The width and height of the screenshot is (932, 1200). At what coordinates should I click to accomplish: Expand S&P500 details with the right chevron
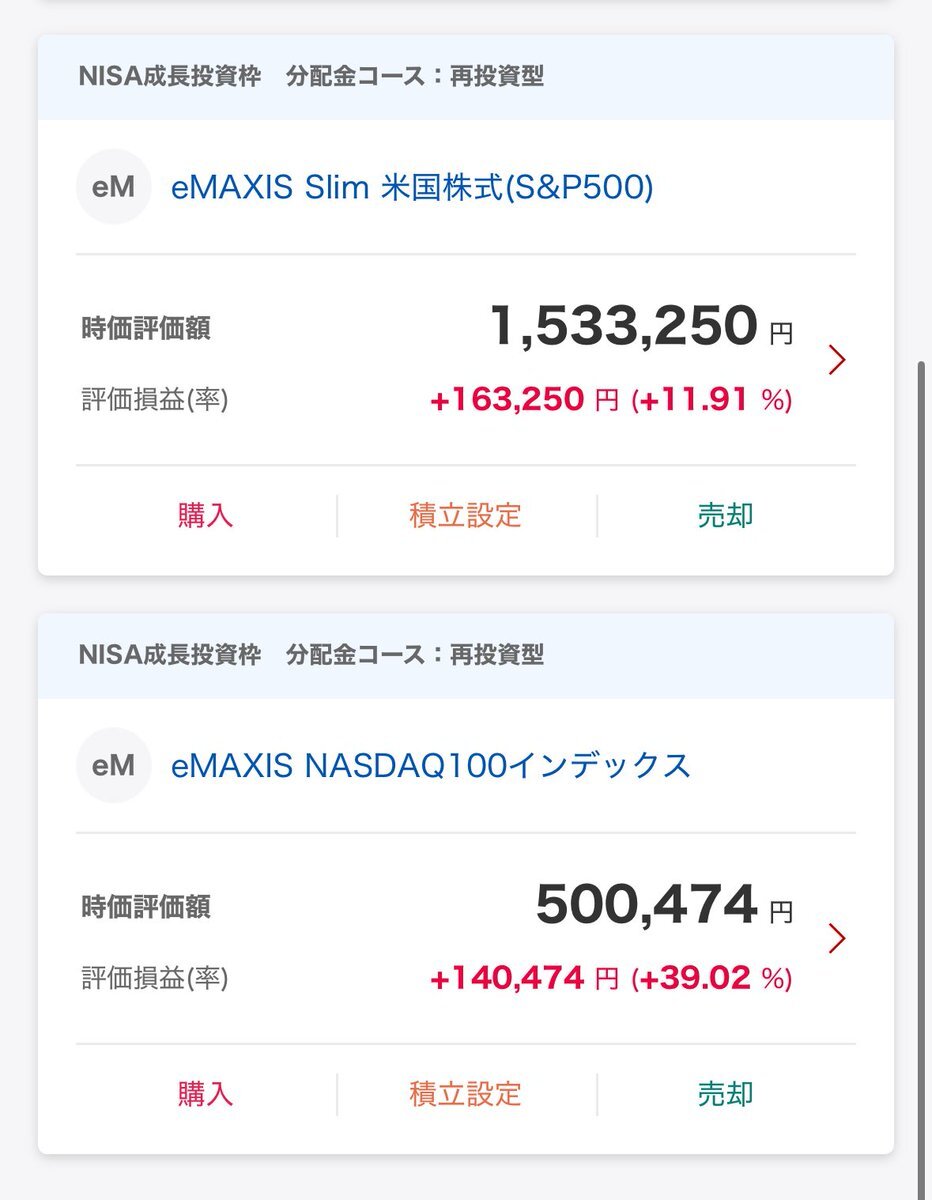[x=837, y=360]
